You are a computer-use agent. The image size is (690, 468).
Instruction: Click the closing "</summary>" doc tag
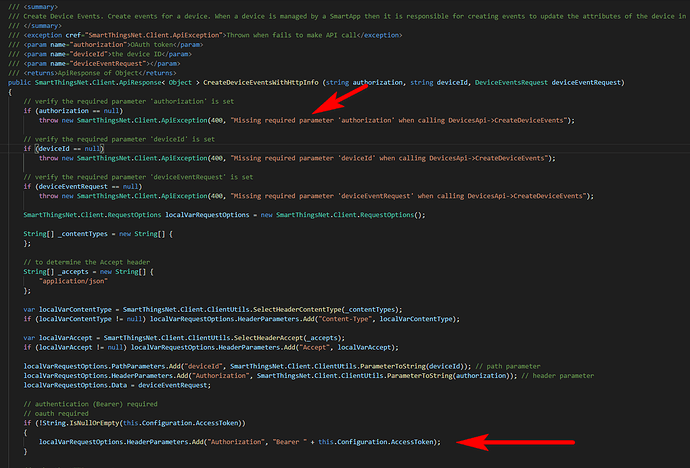[43, 26]
